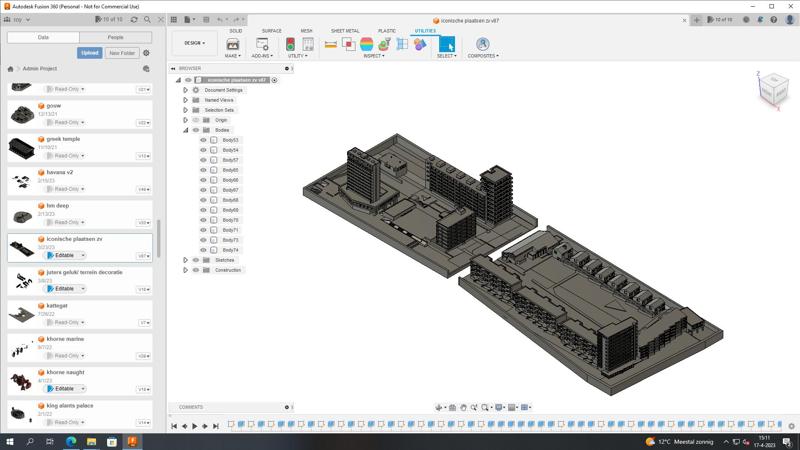Switch to the Sheet Metal tab
Screen dimensions: 800x450
tap(345, 31)
